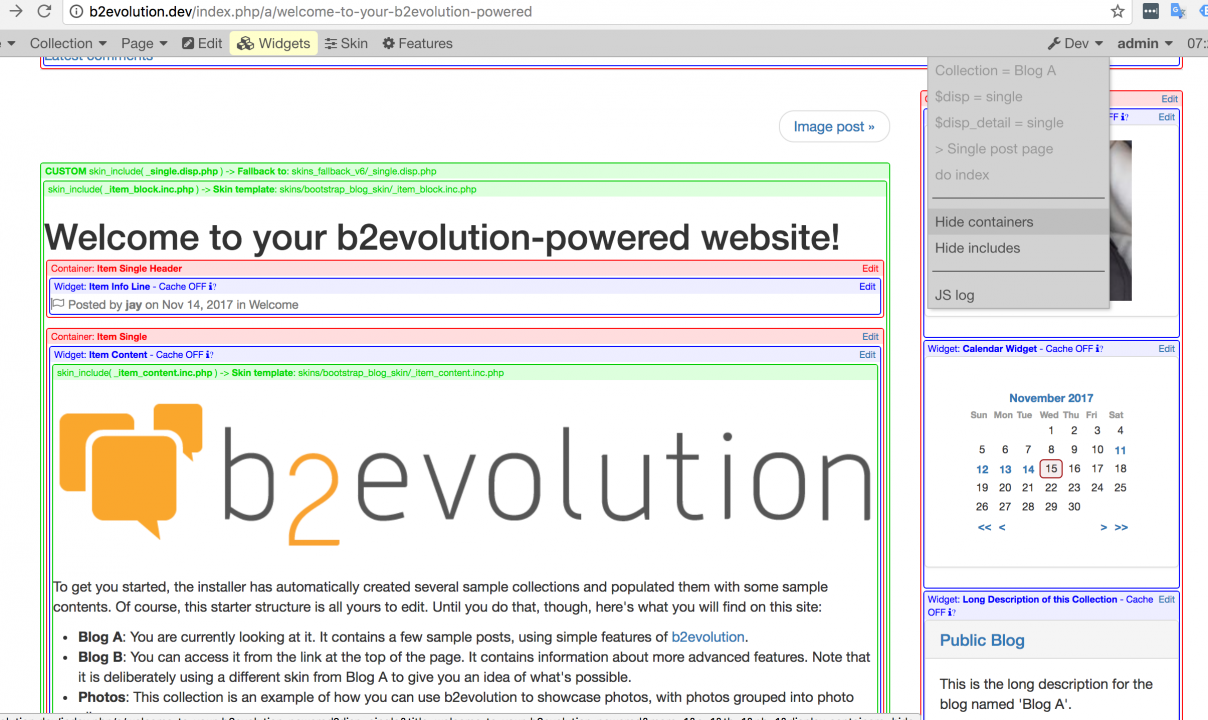Image resolution: width=1208 pixels, height=720 pixels.
Task: Click Edit on the Item Single Header container
Action: tap(870, 269)
